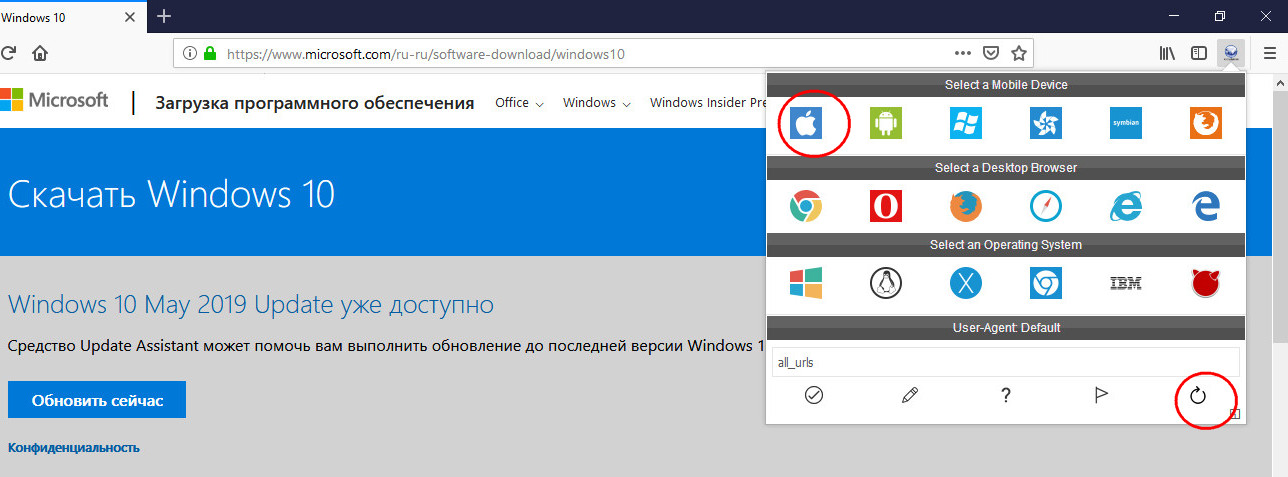Open the Library icon in the toolbar
Screen dimensions: 1288x477
pos(1167,53)
